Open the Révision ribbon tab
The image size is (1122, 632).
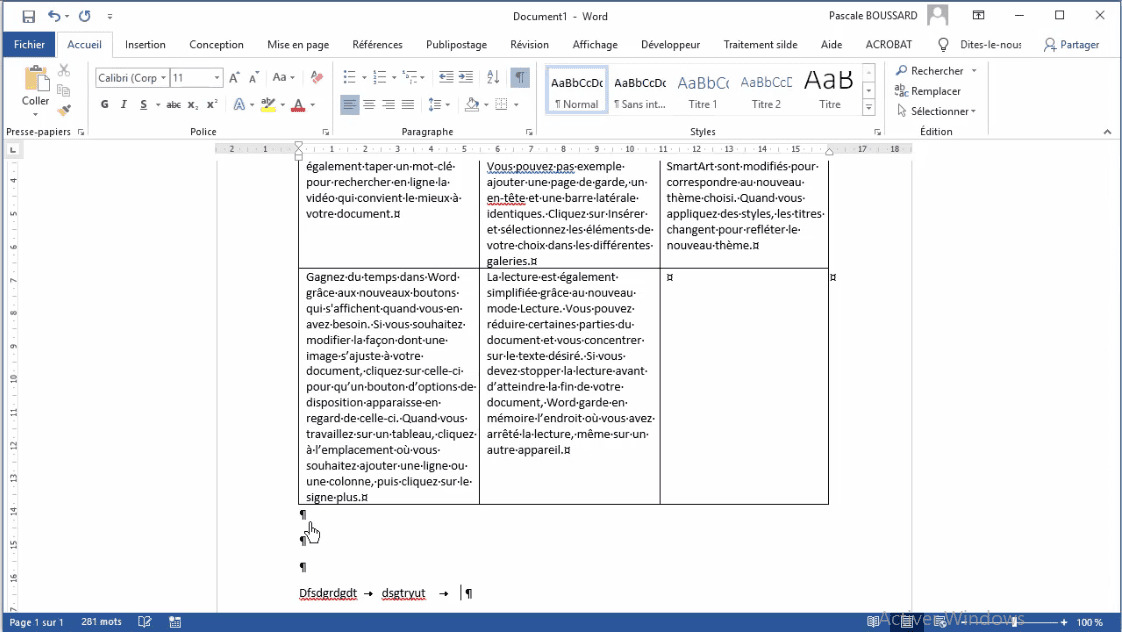point(529,44)
